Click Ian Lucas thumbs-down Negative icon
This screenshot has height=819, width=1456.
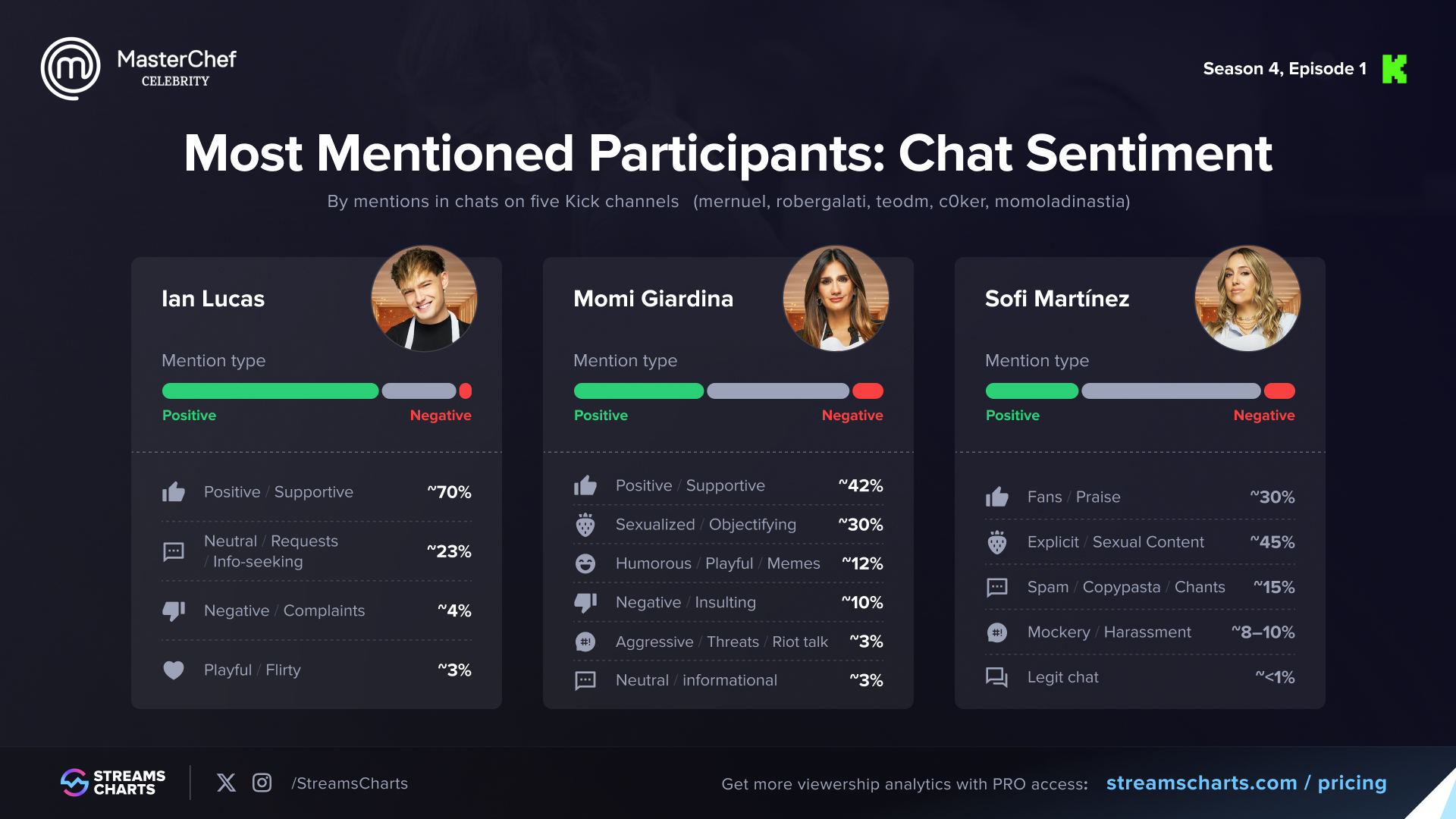click(x=174, y=610)
